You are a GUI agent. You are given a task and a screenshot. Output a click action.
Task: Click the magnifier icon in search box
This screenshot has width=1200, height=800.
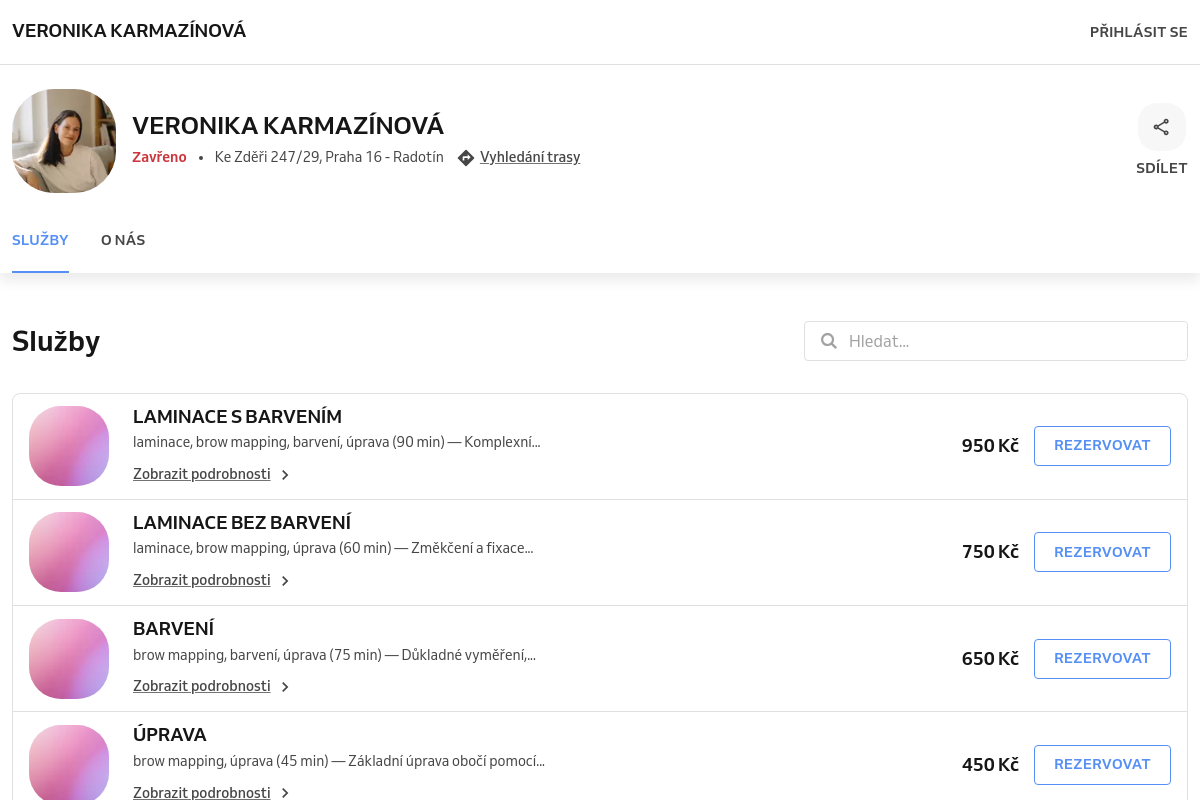[828, 341]
